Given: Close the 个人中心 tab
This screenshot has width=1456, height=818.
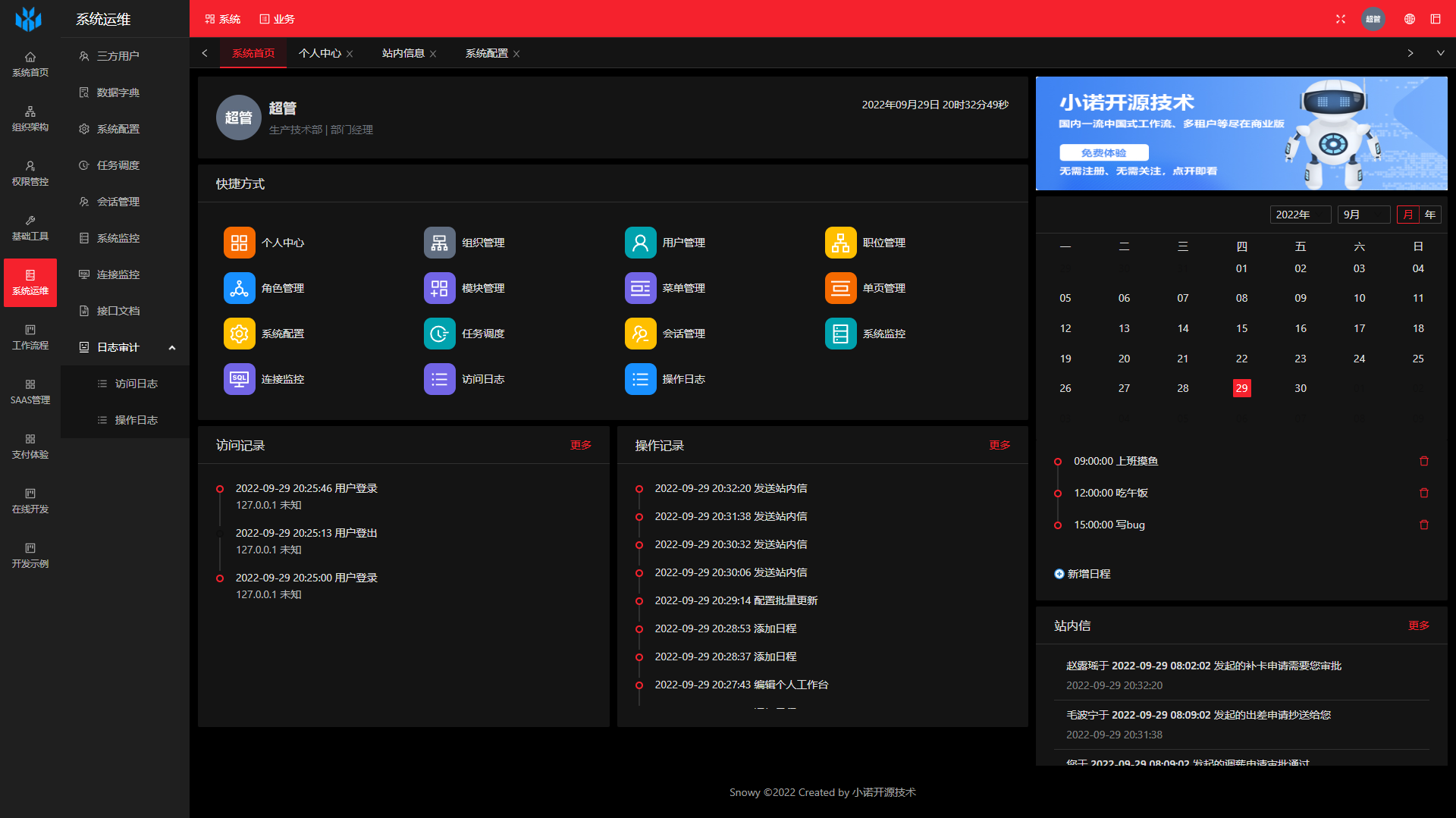Looking at the screenshot, I should 350,54.
